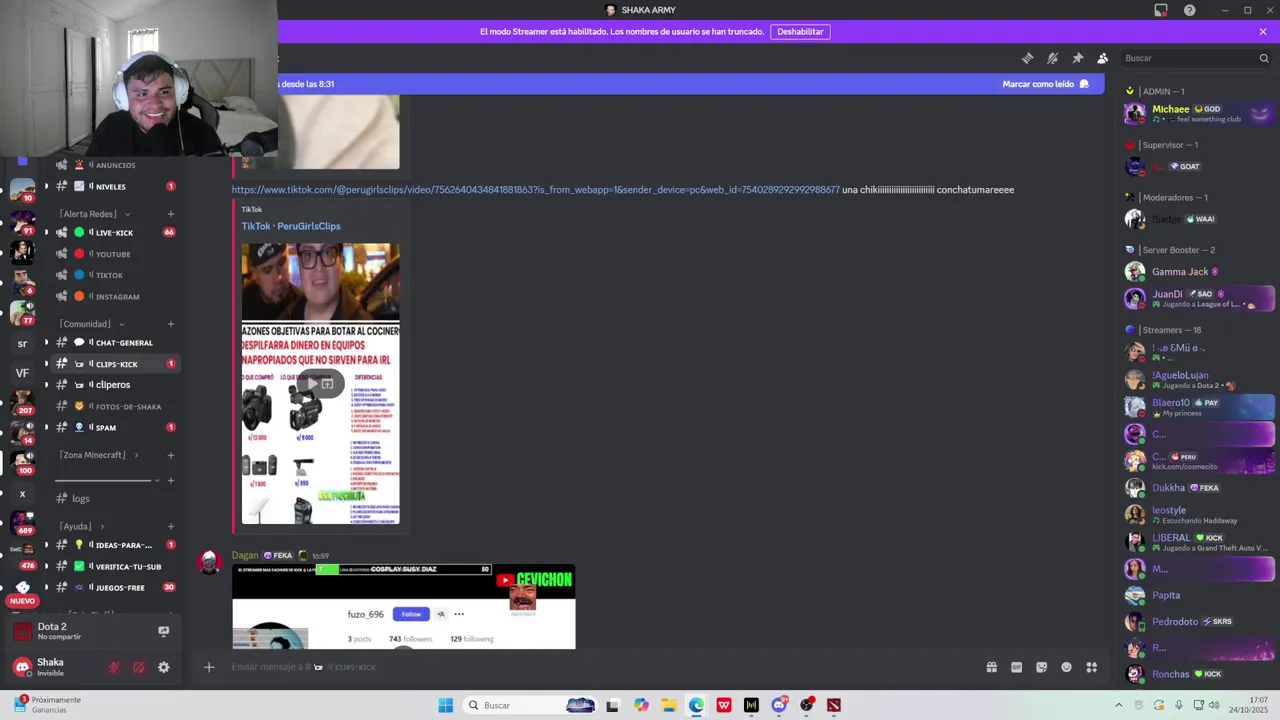Viewport: 1280px width, 720px height.
Task: Open the TikTok perugirlsclips video link
Action: [535, 189]
